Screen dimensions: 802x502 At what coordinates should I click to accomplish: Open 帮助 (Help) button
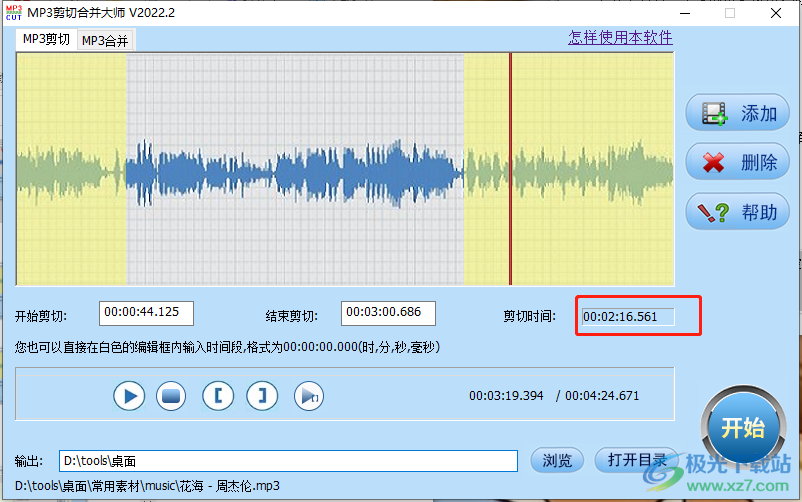(x=737, y=211)
